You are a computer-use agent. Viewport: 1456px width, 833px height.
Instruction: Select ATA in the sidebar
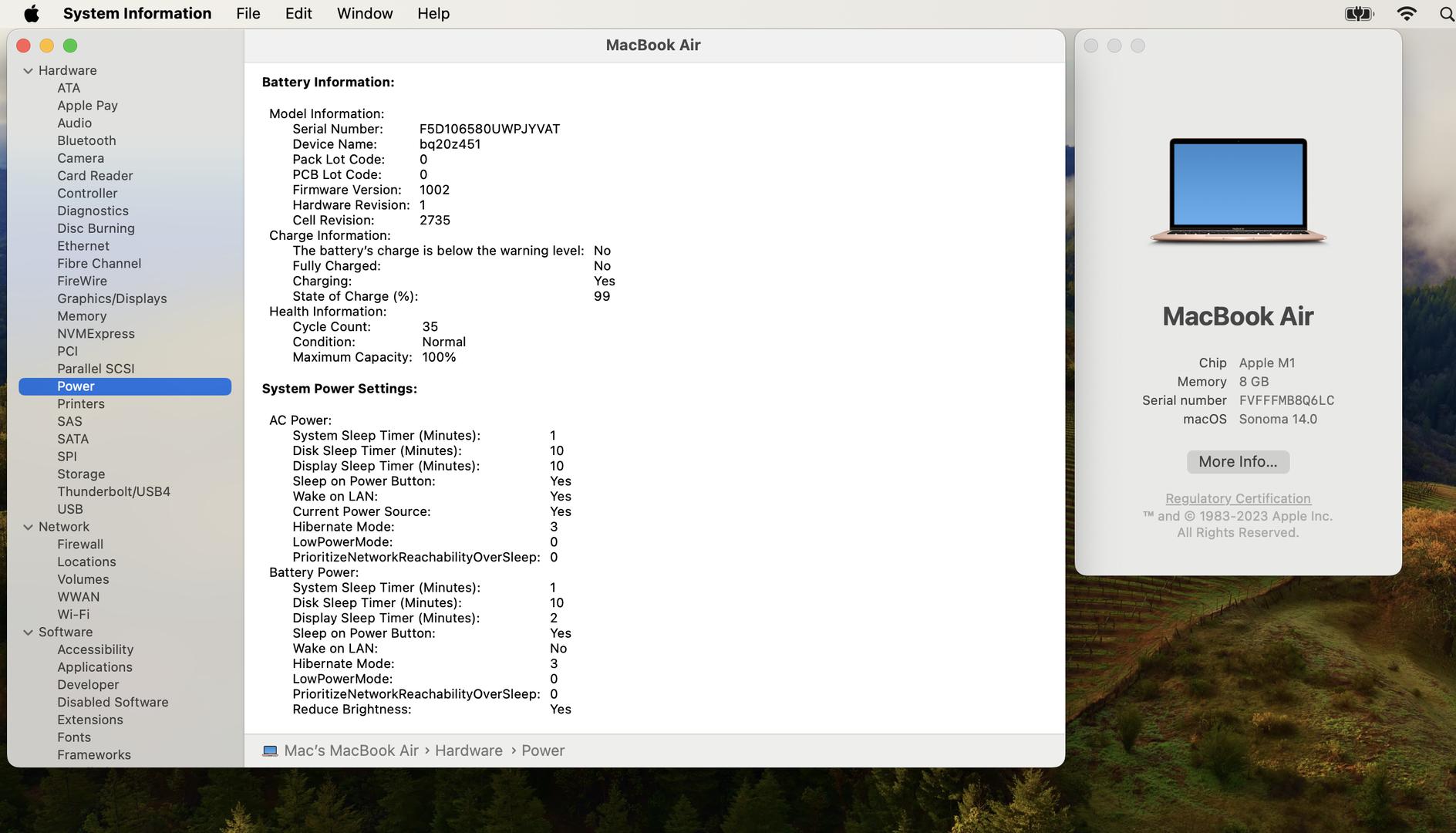(69, 88)
